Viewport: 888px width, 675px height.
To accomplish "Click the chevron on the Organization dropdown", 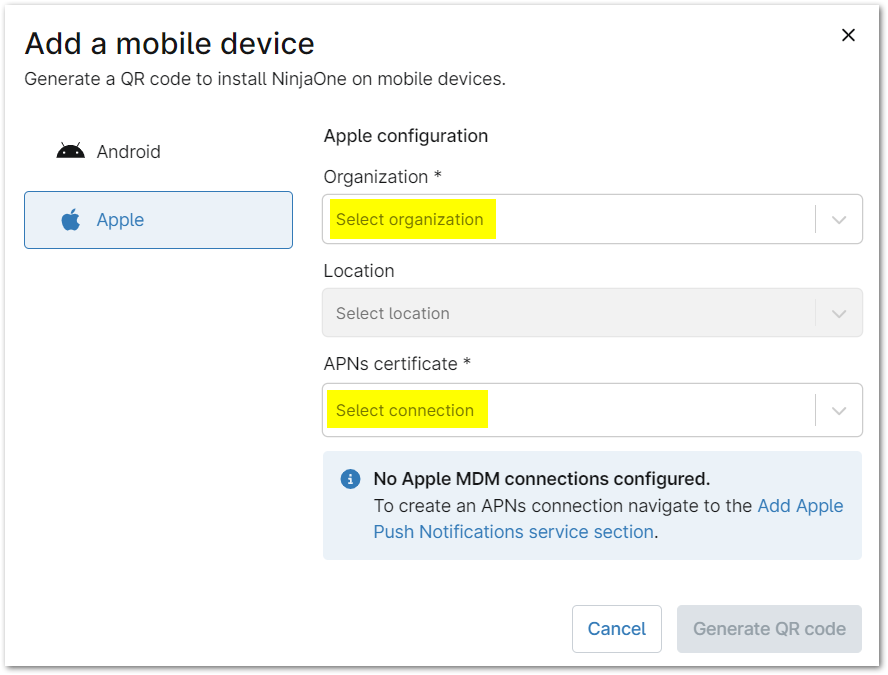I will coord(839,218).
